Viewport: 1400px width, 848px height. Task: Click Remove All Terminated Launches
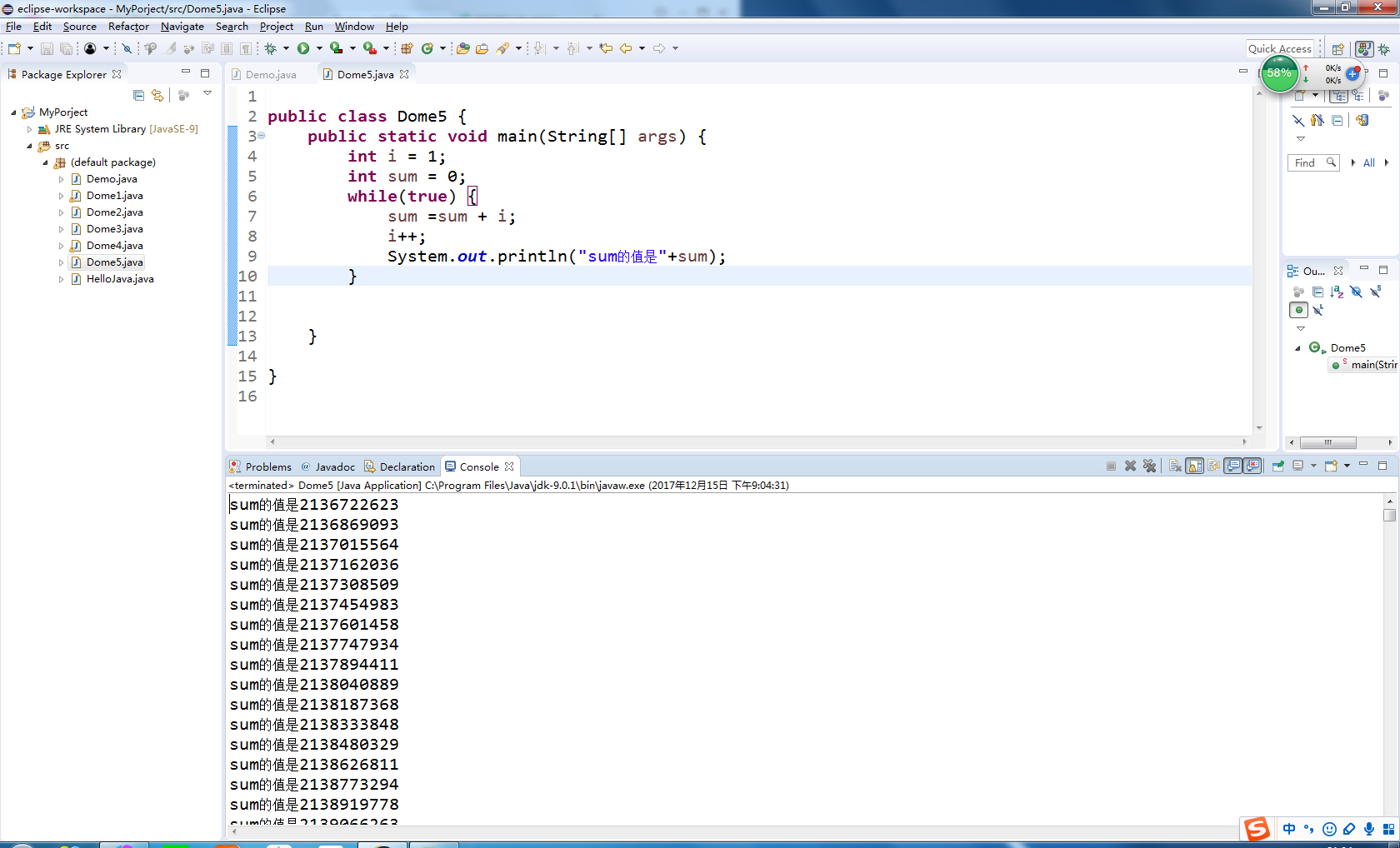1150,466
